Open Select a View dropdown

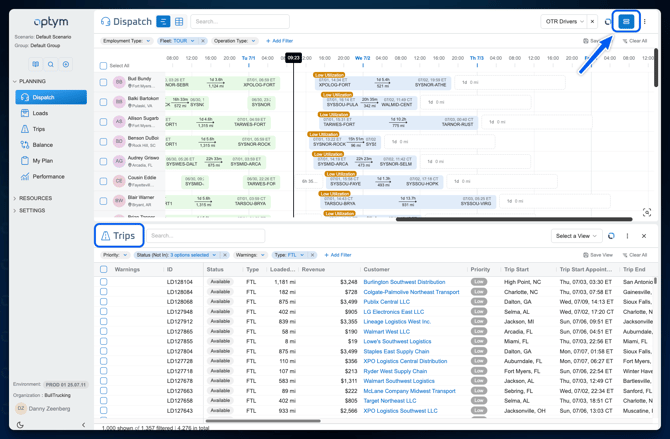click(576, 236)
